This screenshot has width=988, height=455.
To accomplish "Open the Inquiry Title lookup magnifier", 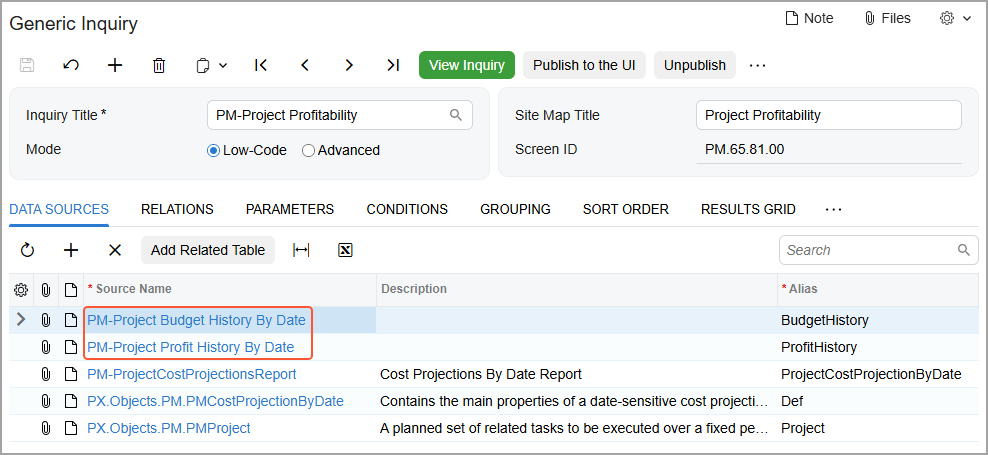I will coord(456,115).
